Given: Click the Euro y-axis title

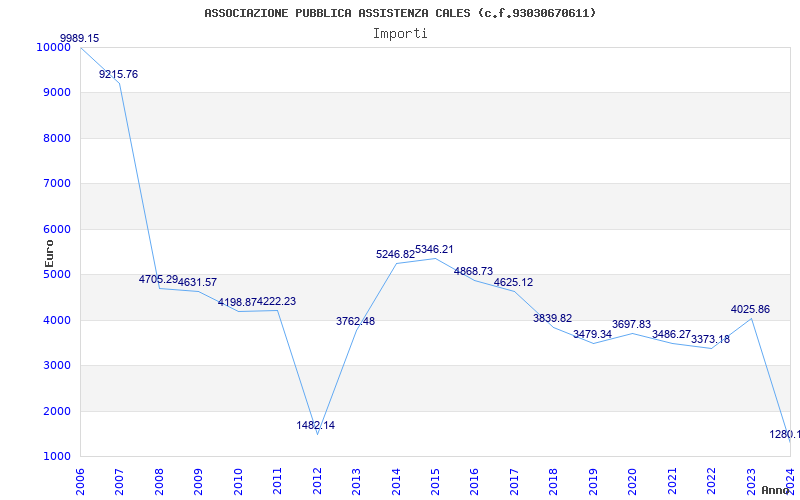Looking at the screenshot, I should [x=49, y=254].
